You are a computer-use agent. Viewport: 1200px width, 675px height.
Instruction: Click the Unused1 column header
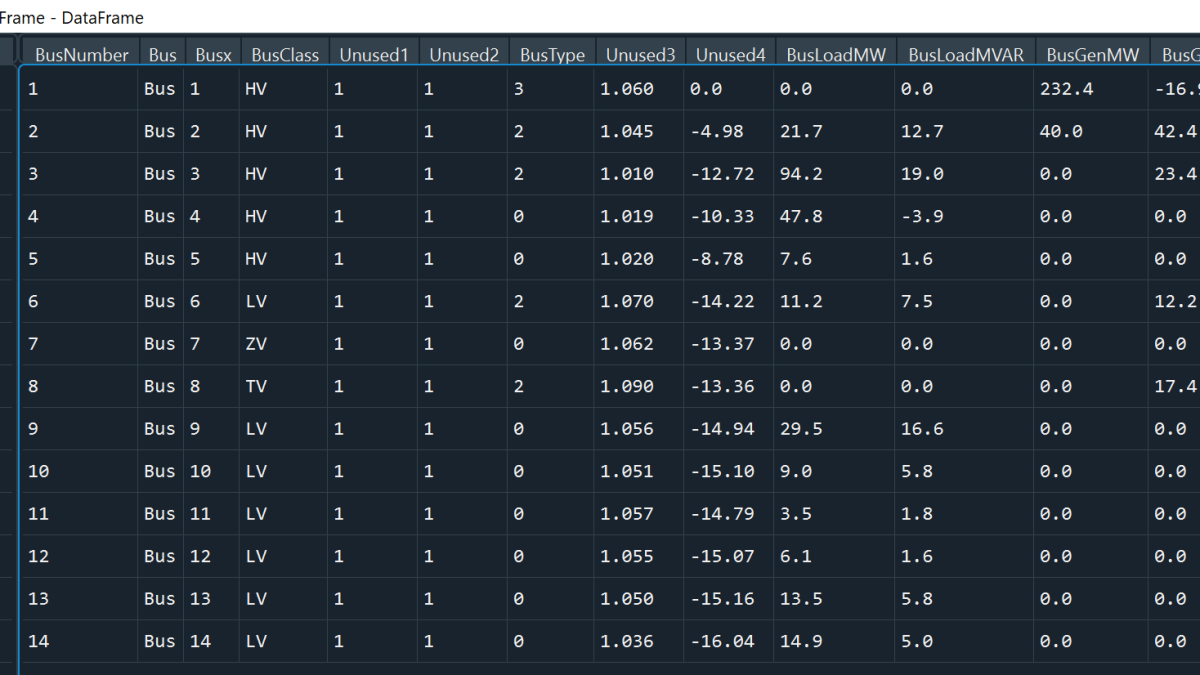point(373,55)
